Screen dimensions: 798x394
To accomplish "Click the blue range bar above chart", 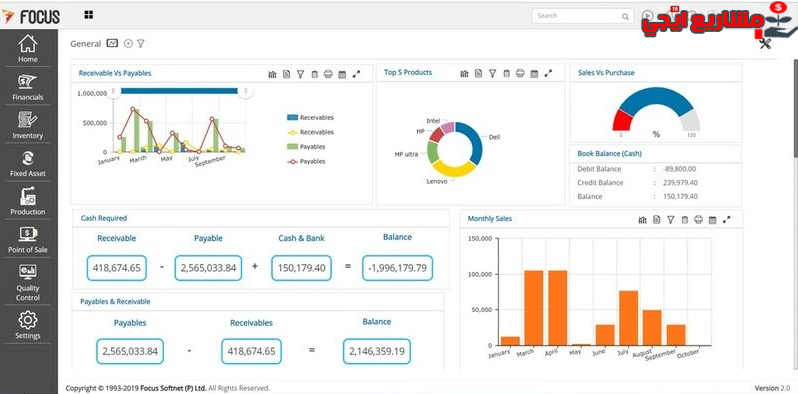I will point(180,91).
